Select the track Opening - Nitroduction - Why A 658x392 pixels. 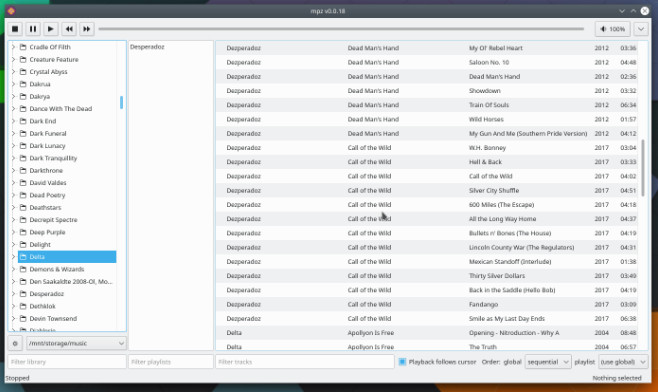coord(427,333)
